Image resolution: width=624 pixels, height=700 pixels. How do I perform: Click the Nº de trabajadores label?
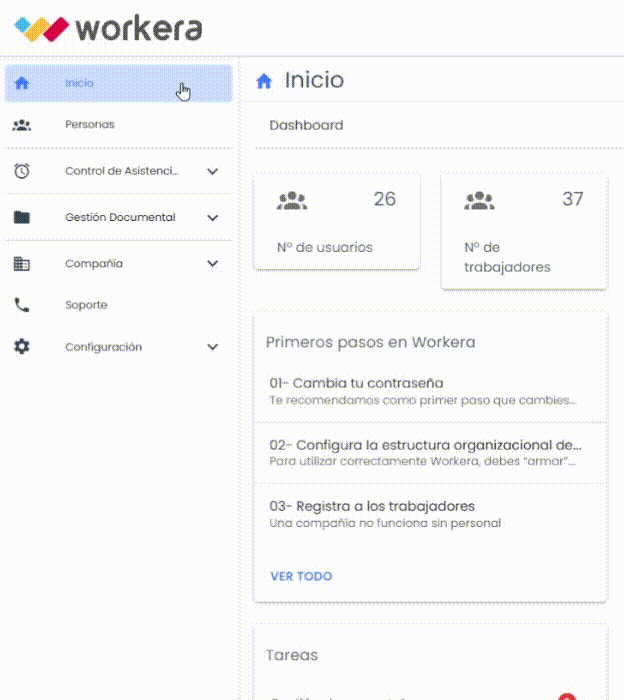pos(507,257)
